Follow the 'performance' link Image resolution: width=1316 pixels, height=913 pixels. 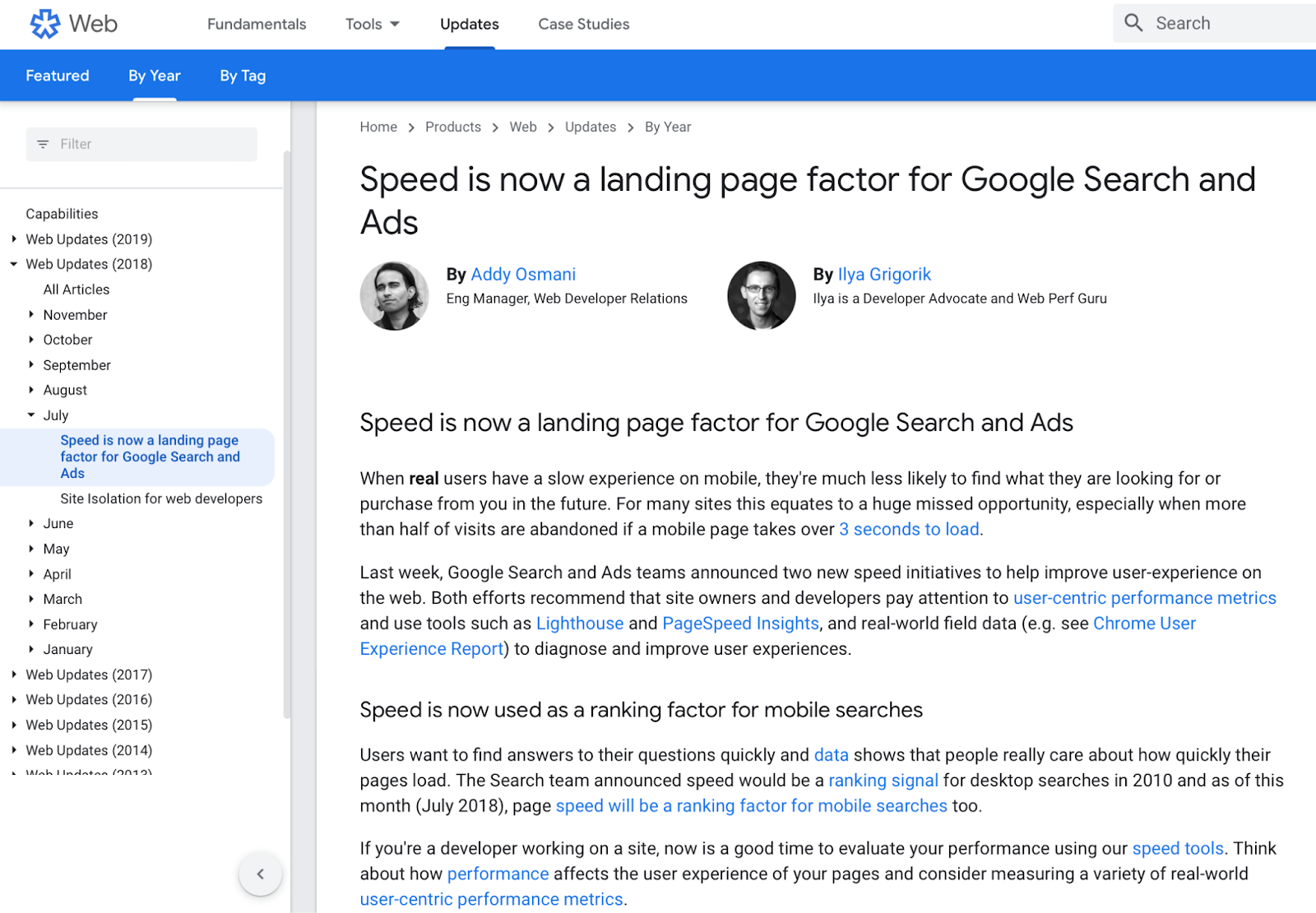[x=498, y=874]
